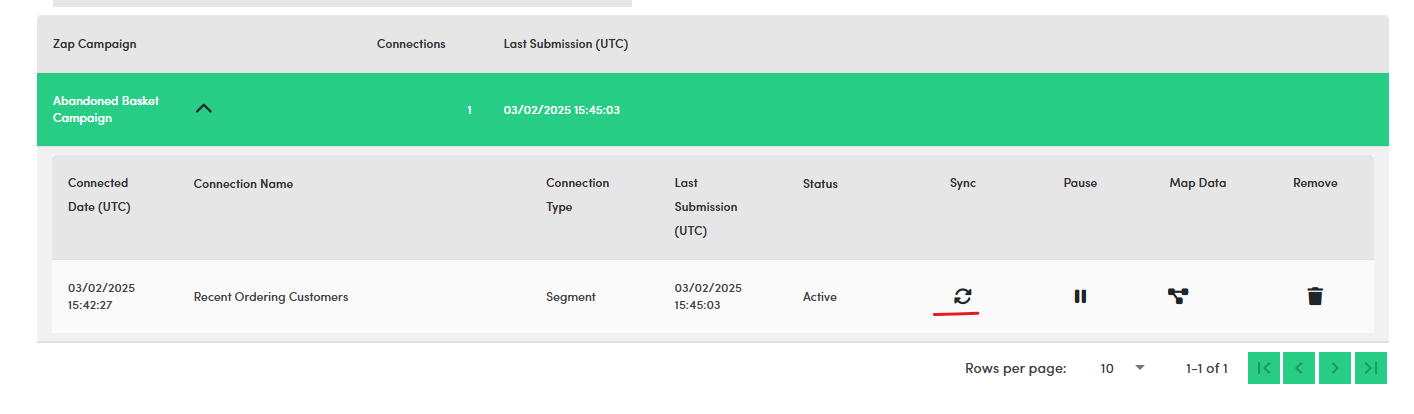This screenshot has height=414, width=1414.
Task: Click the Connection Type column header
Action: 577,195
